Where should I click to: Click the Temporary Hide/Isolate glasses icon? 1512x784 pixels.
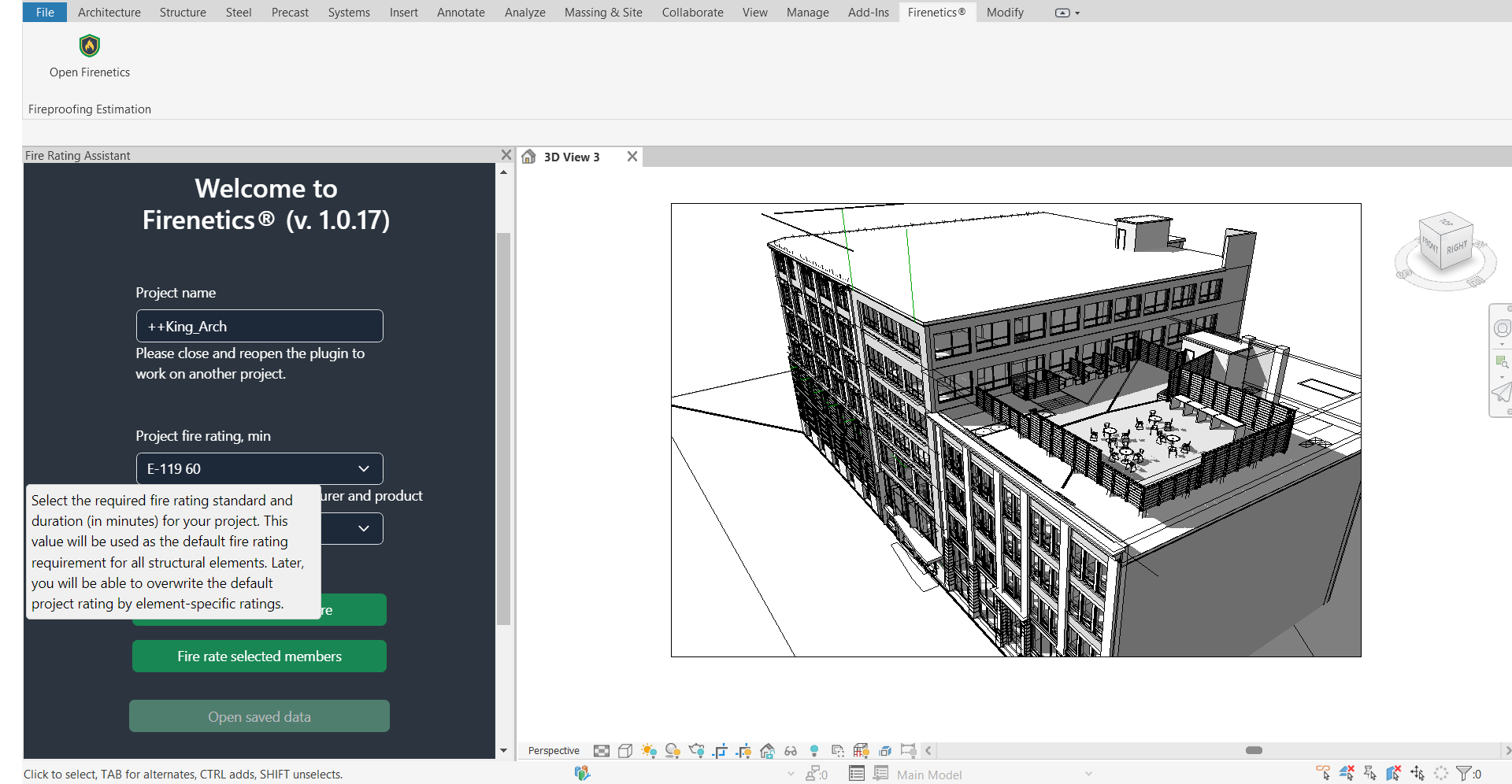[x=791, y=751]
